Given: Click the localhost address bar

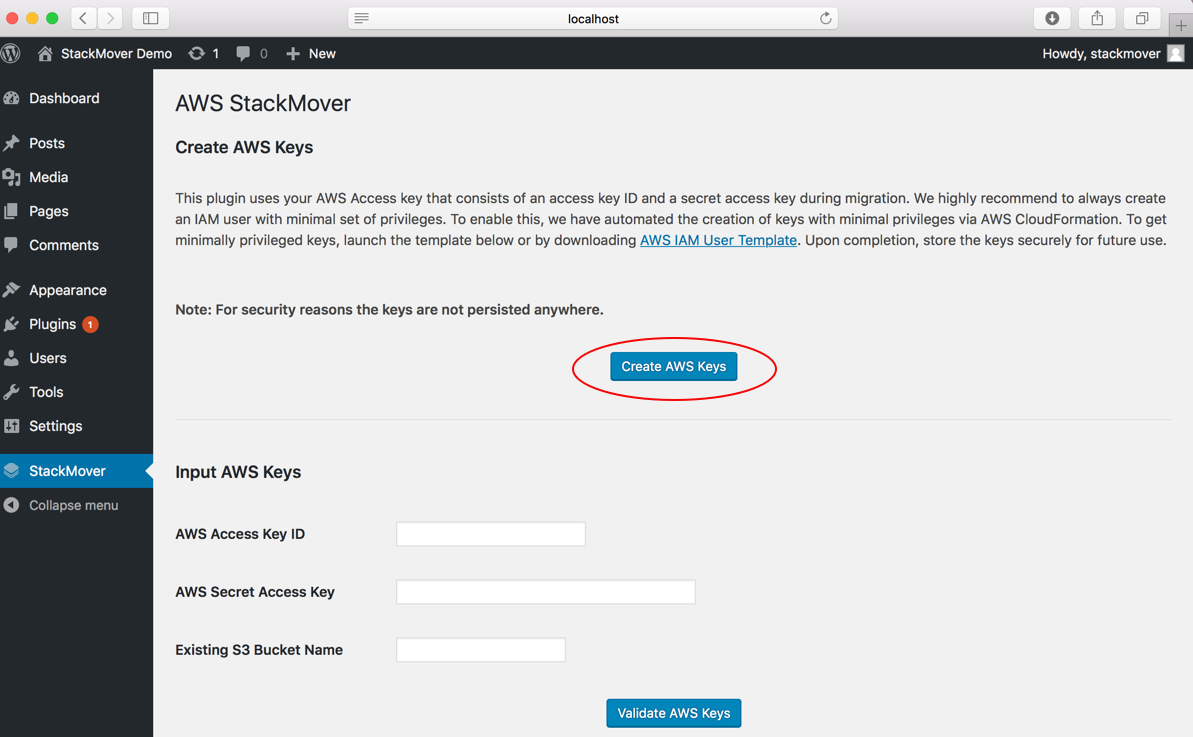Looking at the screenshot, I should click(x=593, y=18).
